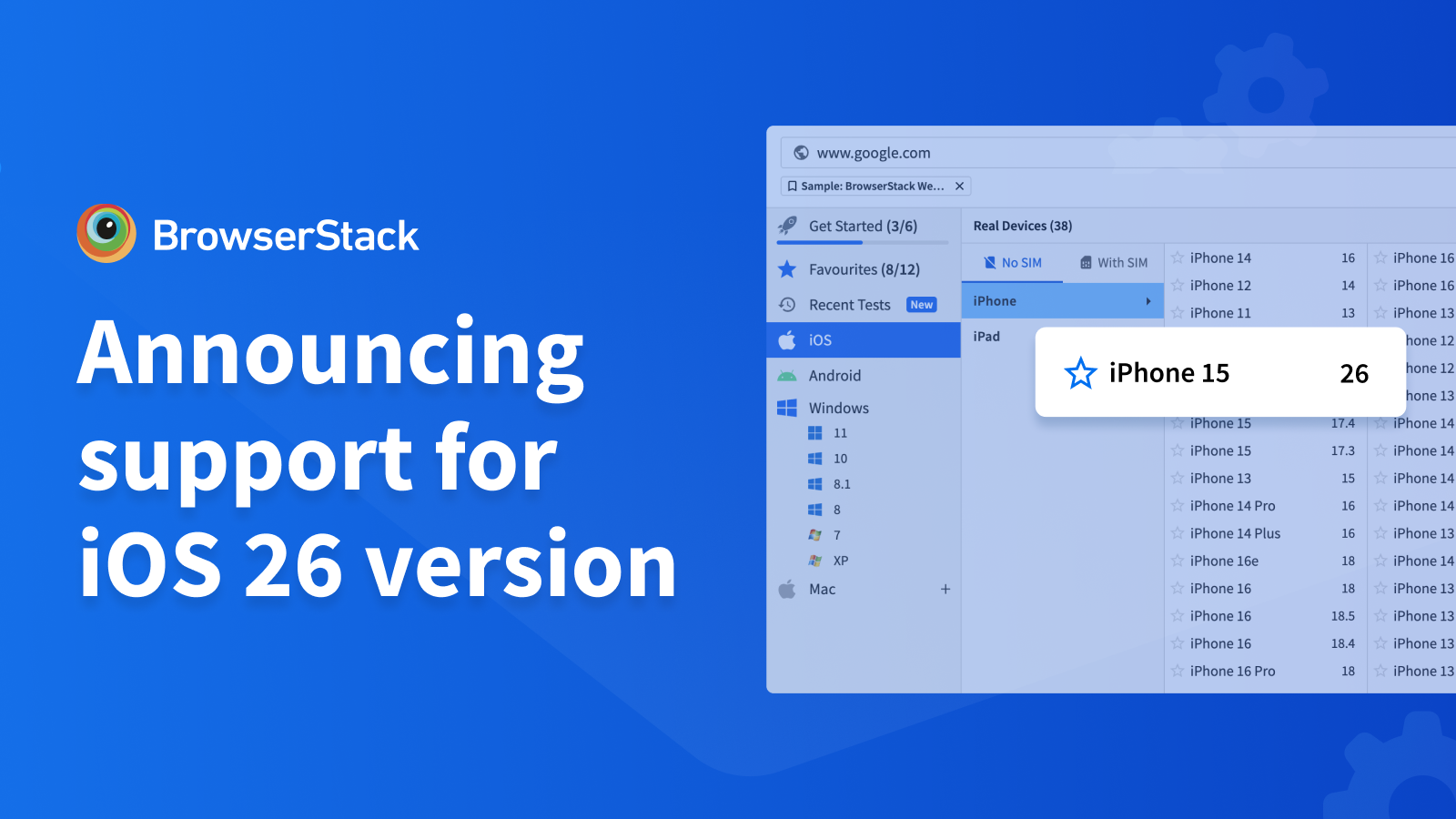This screenshot has width=1456, height=819.
Task: Click the Windows 8 logo icon
Action: coord(815,510)
